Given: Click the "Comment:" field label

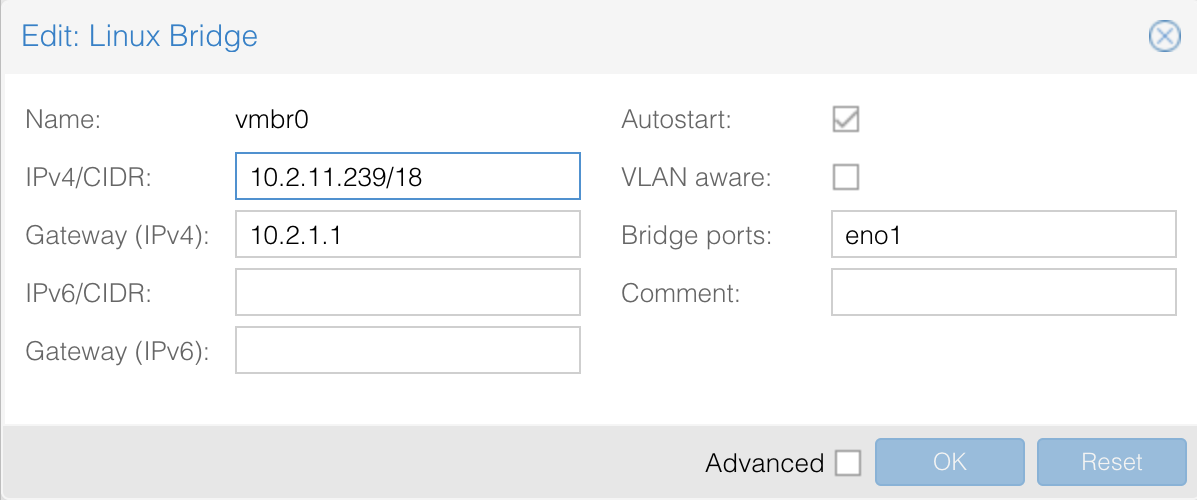Looking at the screenshot, I should click(x=681, y=293).
